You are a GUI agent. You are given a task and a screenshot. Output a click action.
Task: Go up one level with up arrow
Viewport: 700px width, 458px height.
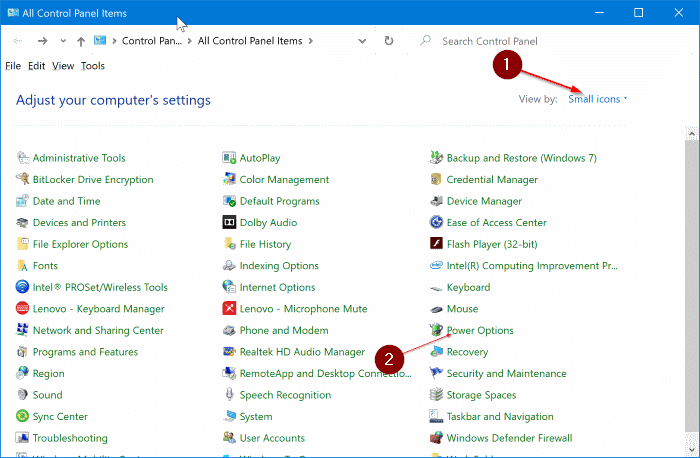pos(81,42)
